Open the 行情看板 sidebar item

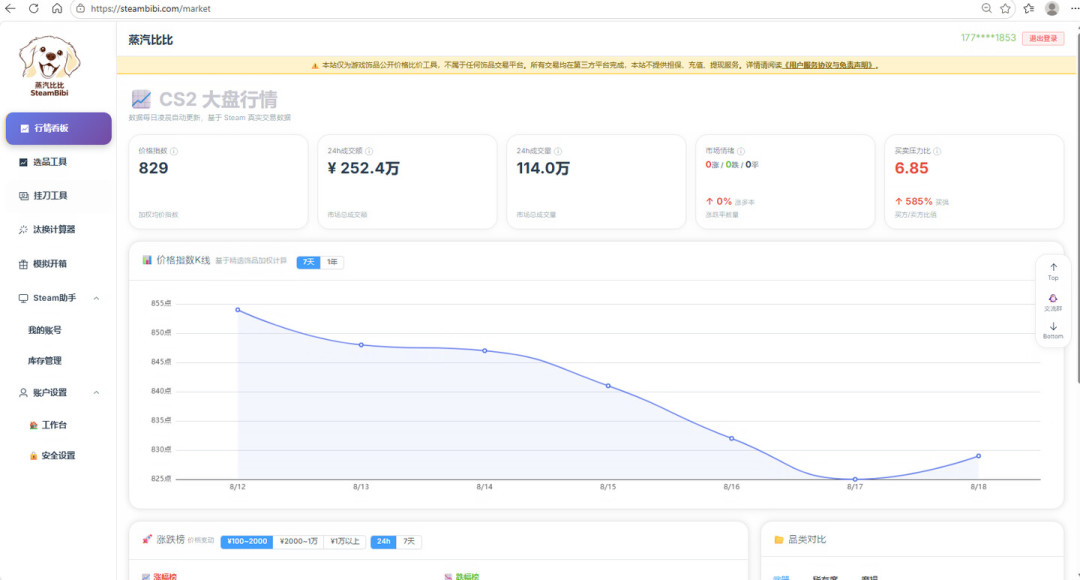point(59,128)
